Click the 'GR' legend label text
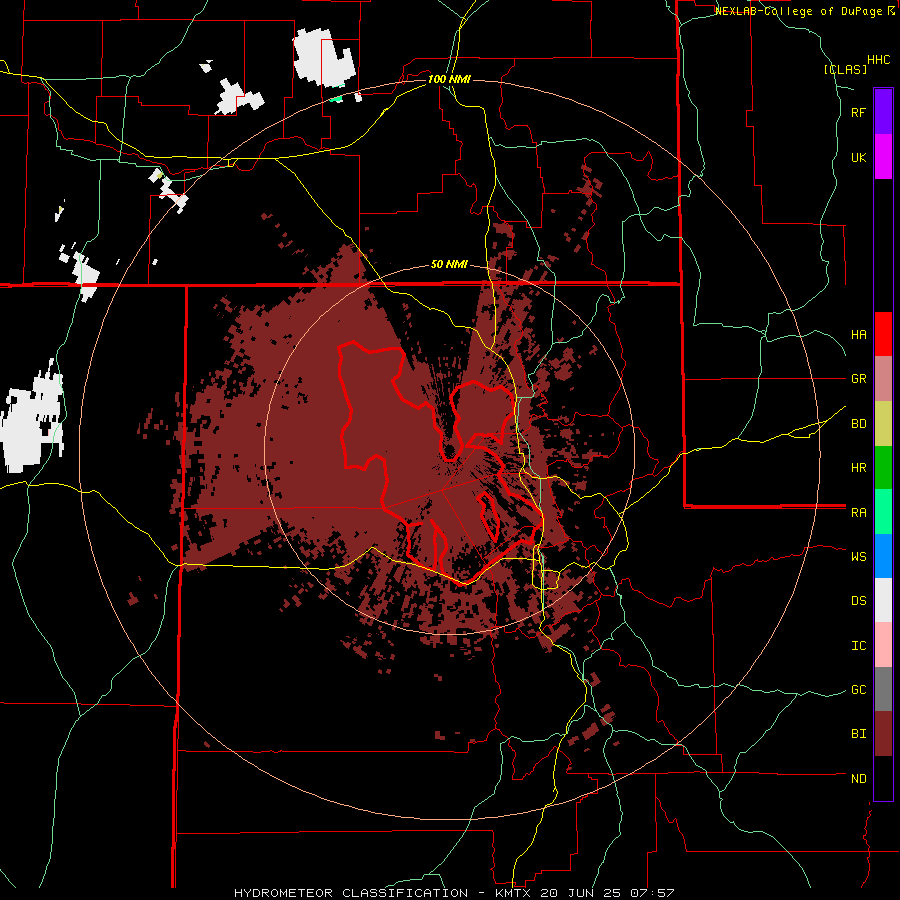This screenshot has height=900, width=900. 858,379
